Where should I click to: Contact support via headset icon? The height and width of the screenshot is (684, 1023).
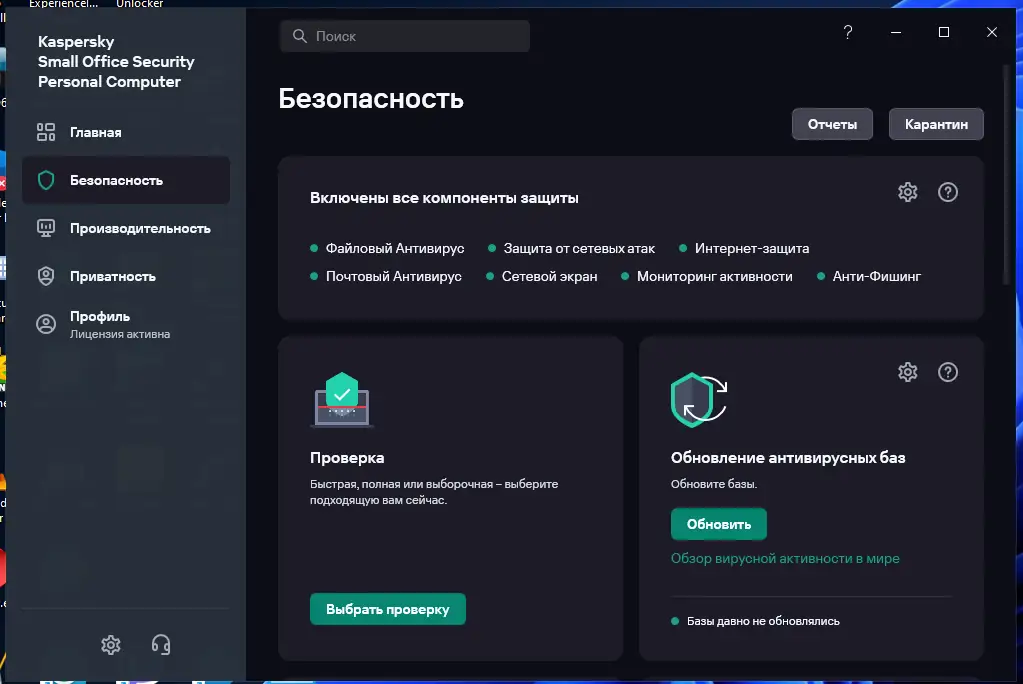pyautogui.click(x=162, y=645)
